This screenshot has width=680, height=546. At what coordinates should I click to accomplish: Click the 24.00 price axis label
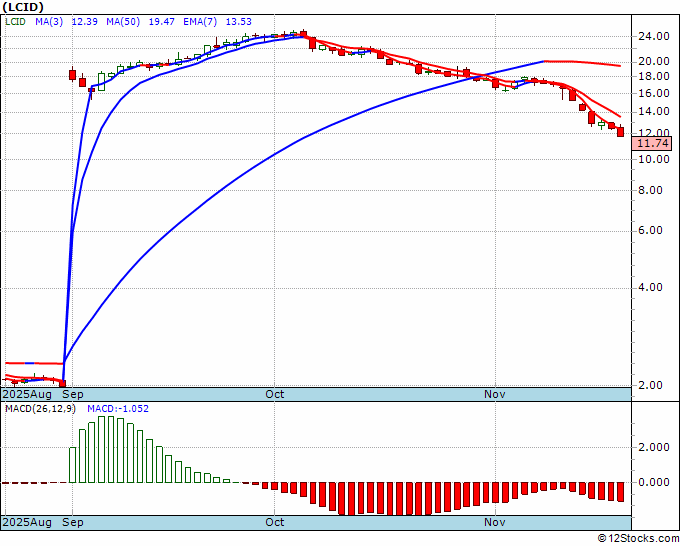click(654, 36)
